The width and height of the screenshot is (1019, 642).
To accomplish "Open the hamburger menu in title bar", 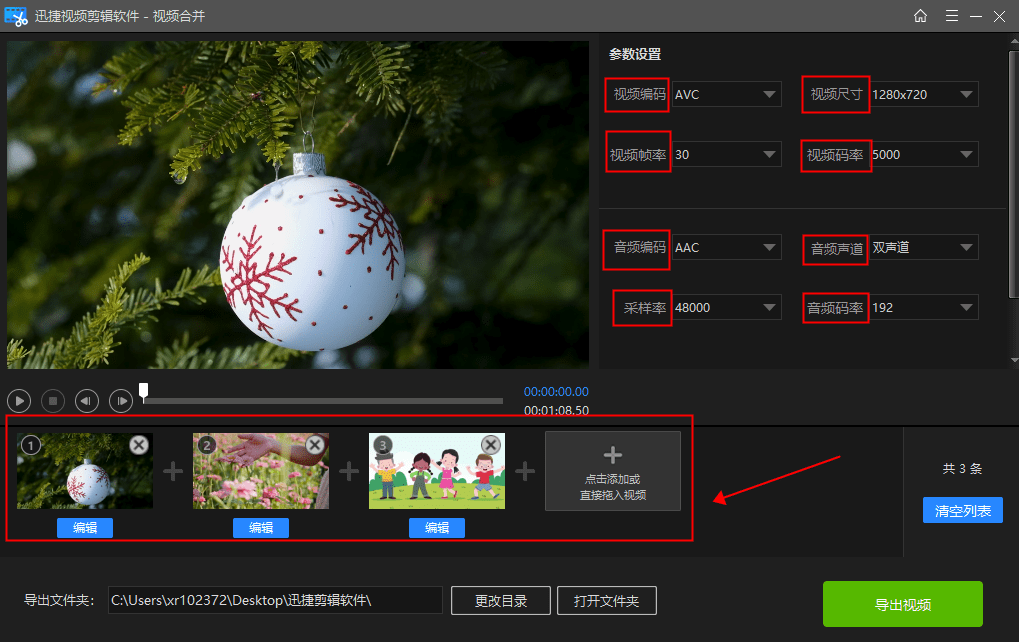I will tap(951, 16).
